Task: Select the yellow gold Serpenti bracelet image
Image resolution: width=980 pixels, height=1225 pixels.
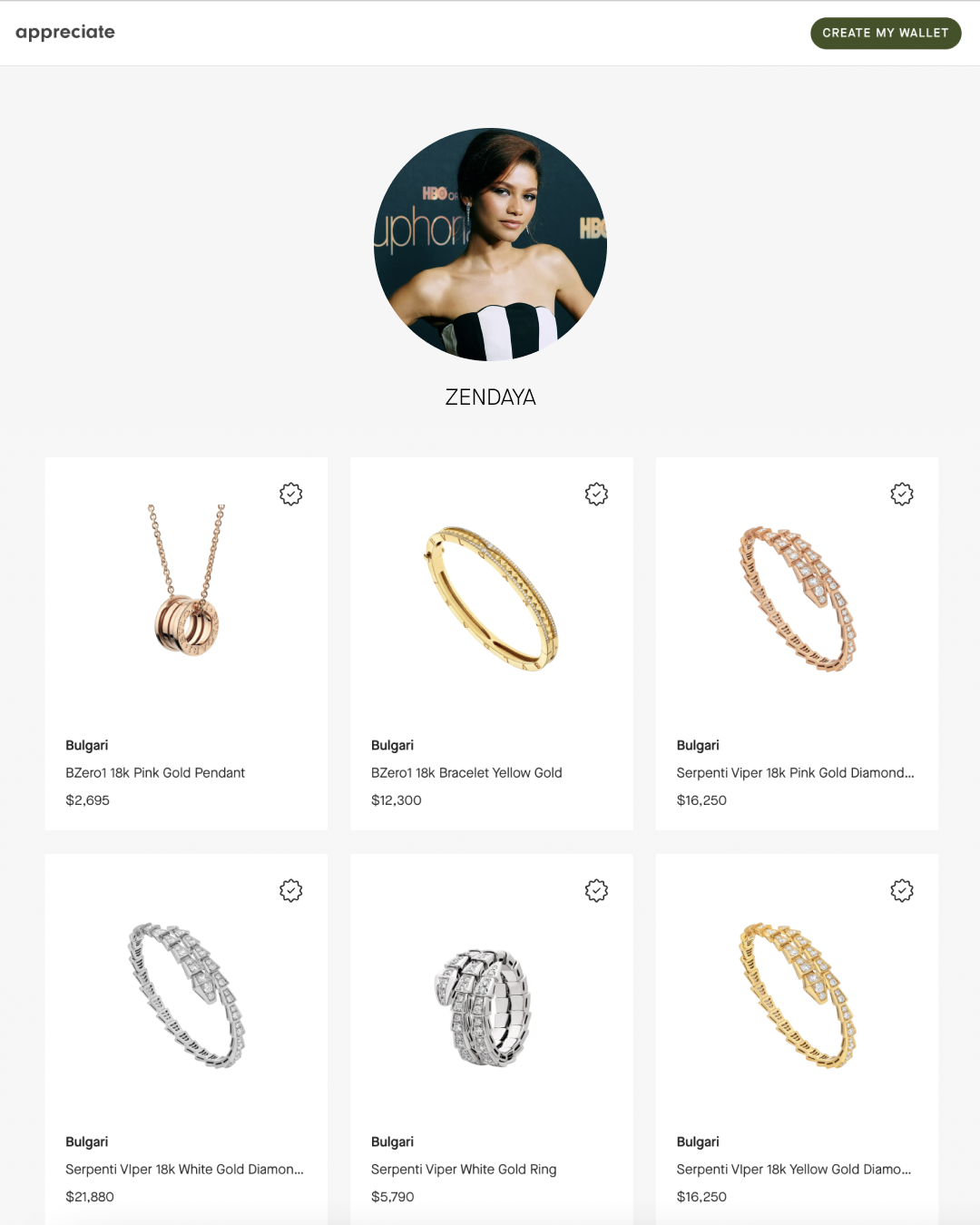Action: (797, 995)
